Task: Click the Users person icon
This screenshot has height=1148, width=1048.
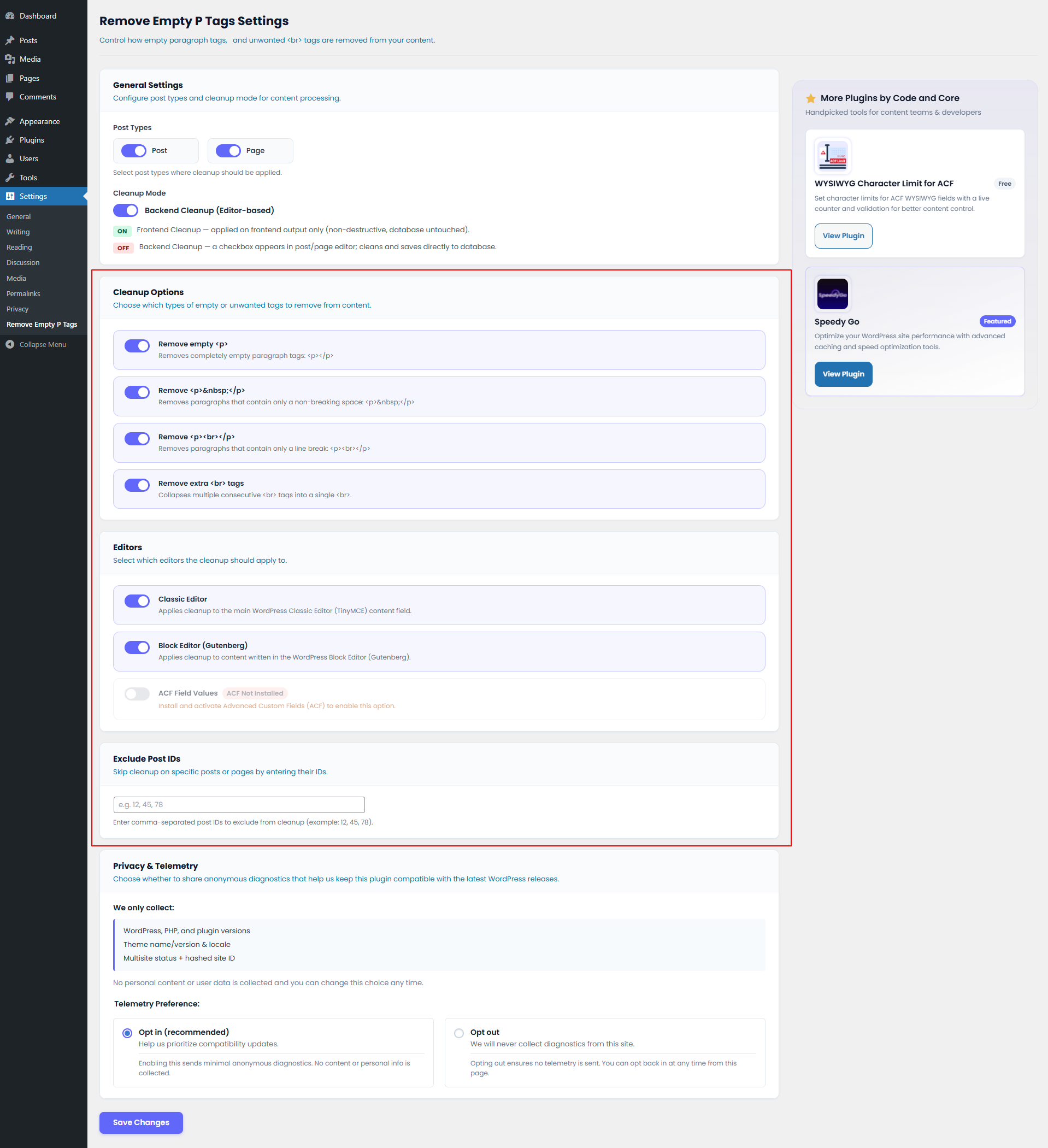Action: (10, 159)
